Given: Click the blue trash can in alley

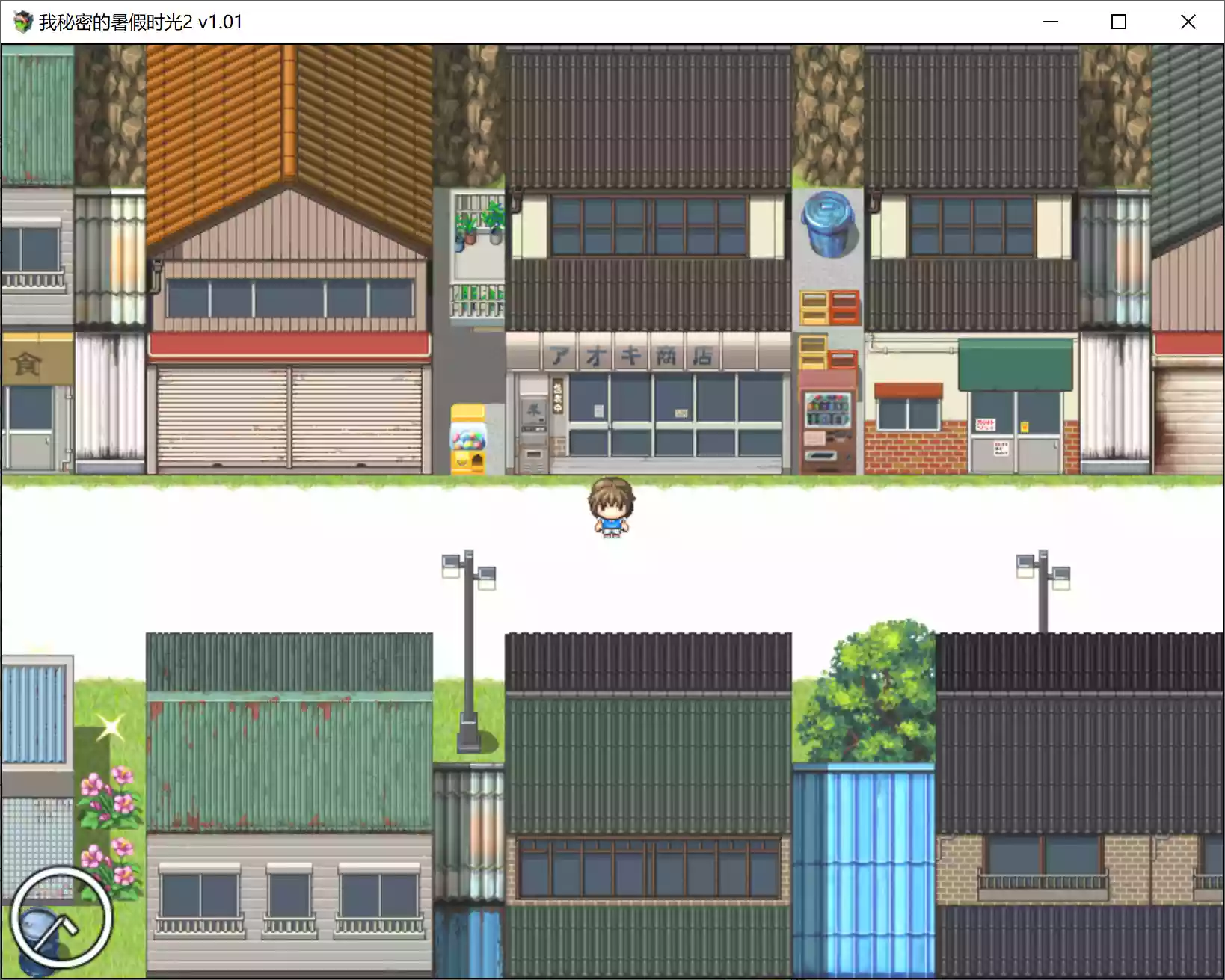Looking at the screenshot, I should point(827,224).
